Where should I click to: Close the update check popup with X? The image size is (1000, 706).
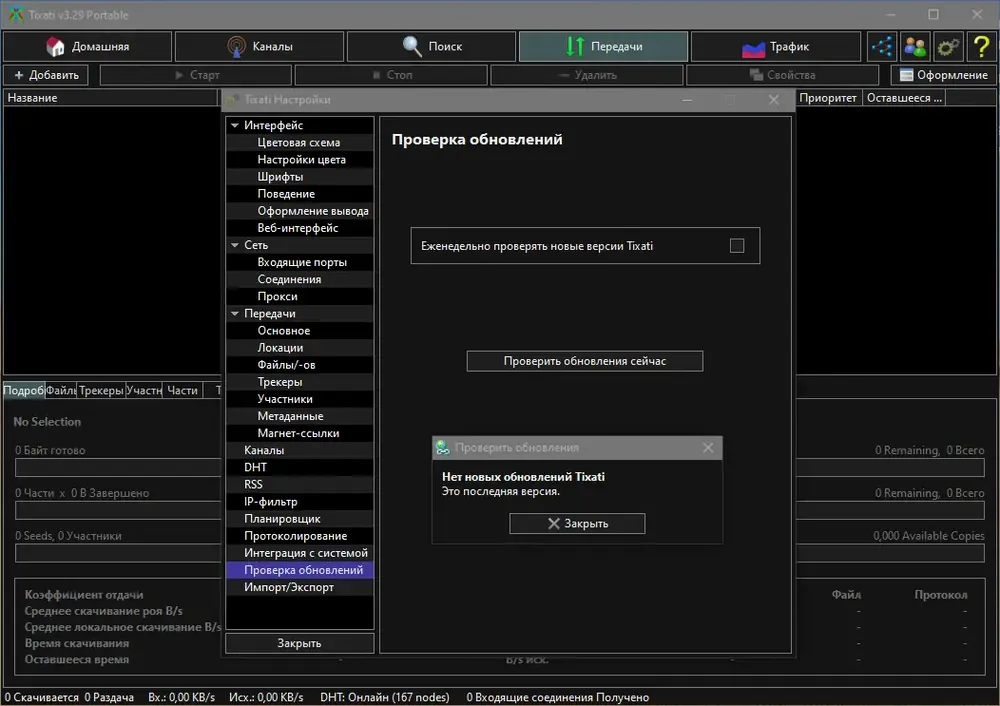point(708,448)
